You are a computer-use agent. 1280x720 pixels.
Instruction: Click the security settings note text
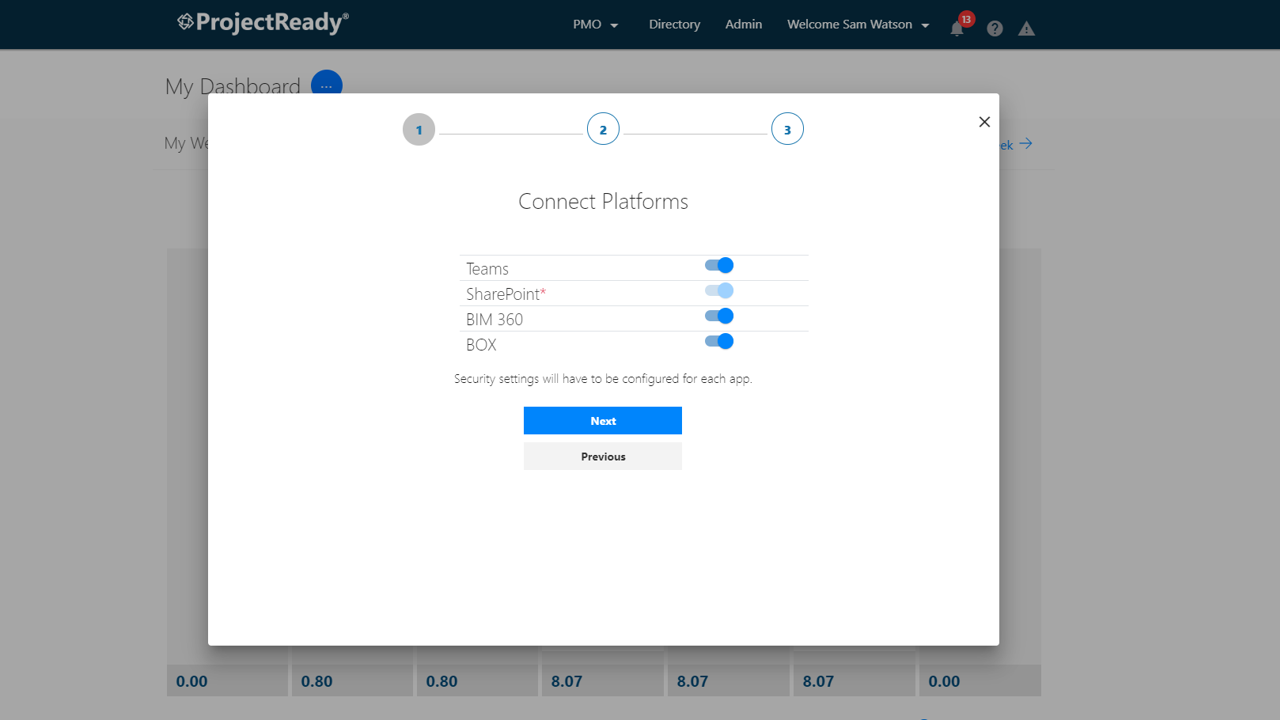click(x=603, y=379)
